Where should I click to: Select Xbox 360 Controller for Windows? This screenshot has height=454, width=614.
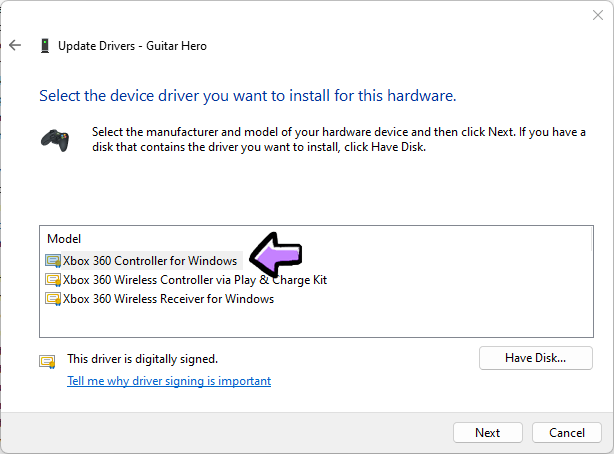pyautogui.click(x=150, y=261)
